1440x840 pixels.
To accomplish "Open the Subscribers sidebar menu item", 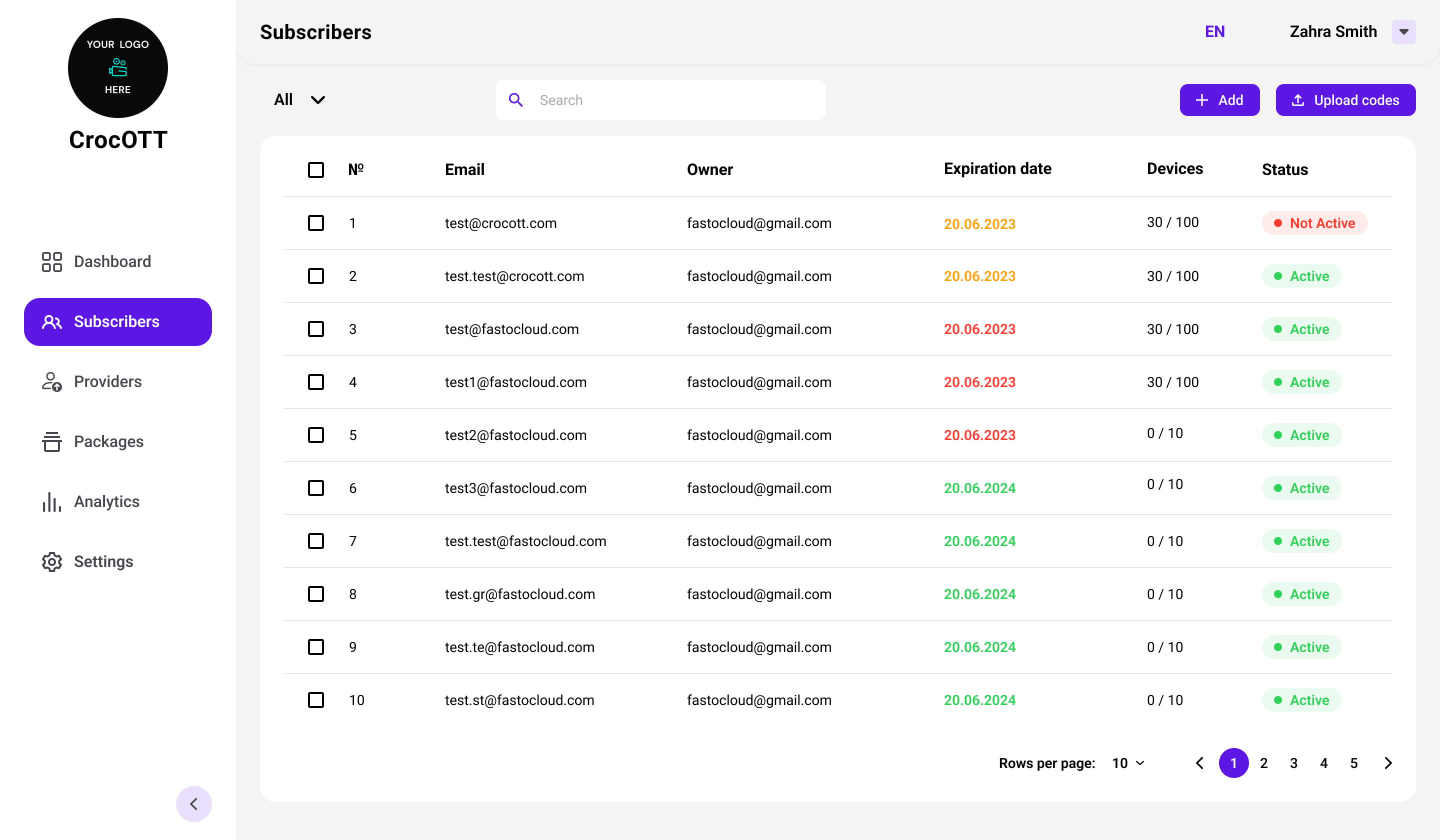I will pyautogui.click(x=117, y=321).
